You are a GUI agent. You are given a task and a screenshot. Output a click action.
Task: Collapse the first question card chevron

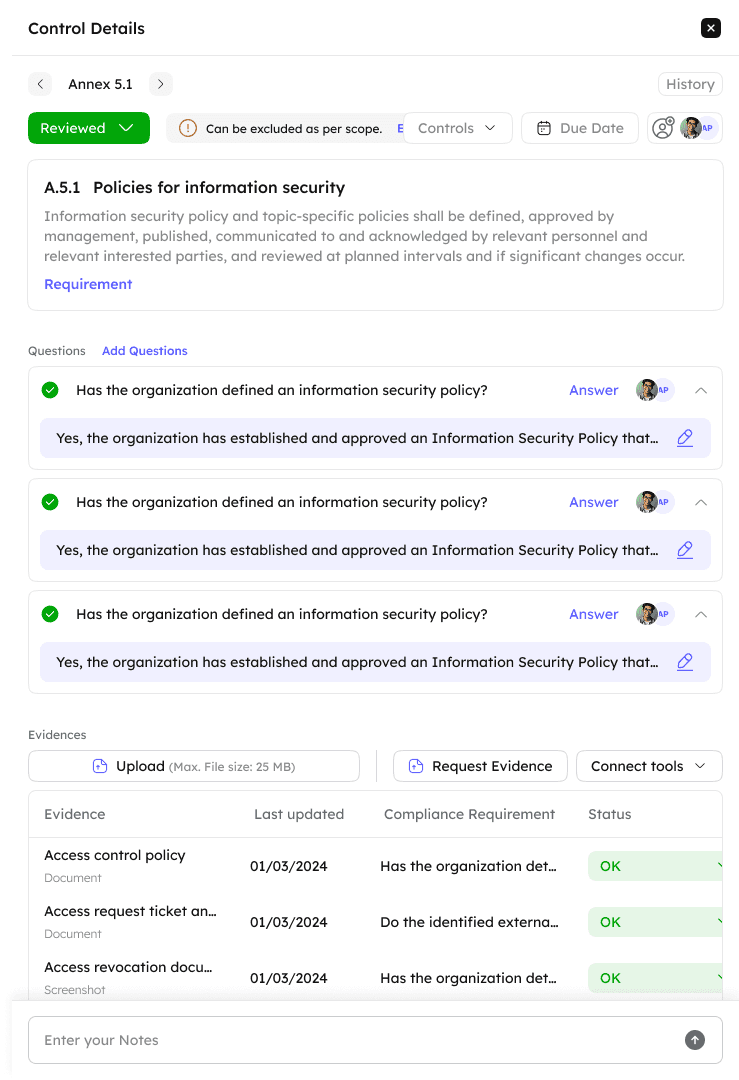(x=701, y=390)
